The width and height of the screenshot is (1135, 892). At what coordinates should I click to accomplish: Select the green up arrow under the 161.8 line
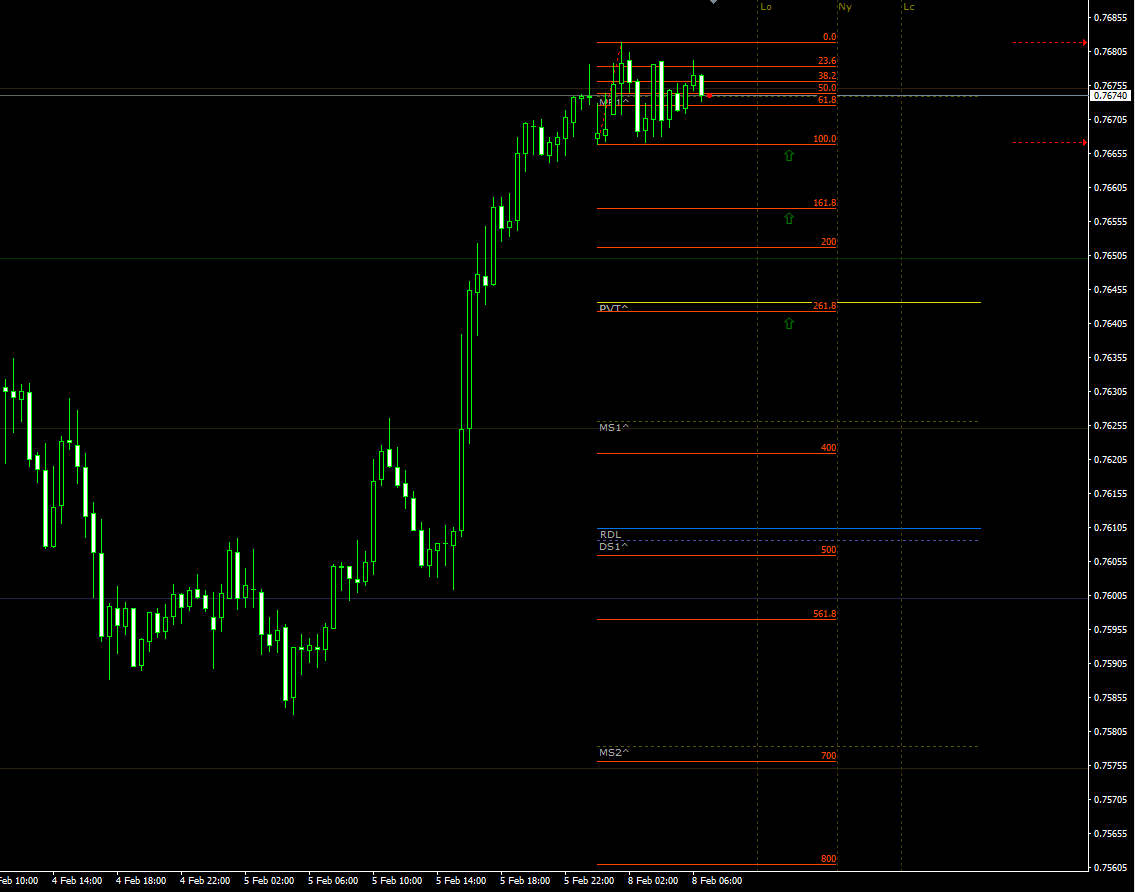(789, 218)
